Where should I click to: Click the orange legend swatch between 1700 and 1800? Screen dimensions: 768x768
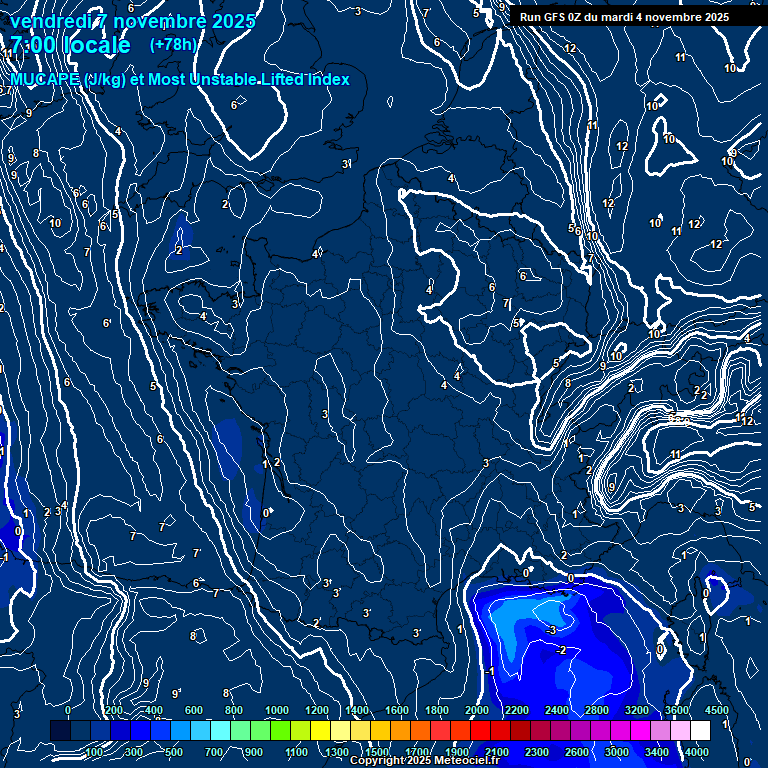pyautogui.click(x=420, y=730)
